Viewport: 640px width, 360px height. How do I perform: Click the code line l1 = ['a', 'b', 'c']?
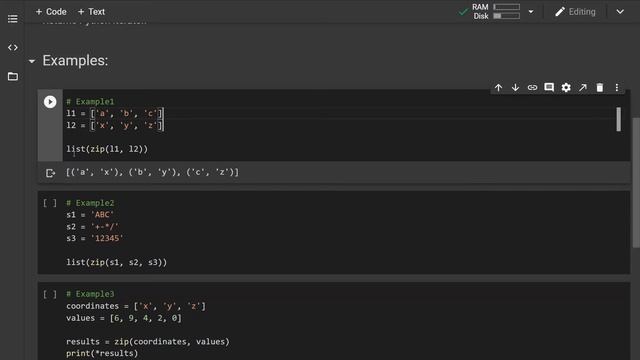115,113
